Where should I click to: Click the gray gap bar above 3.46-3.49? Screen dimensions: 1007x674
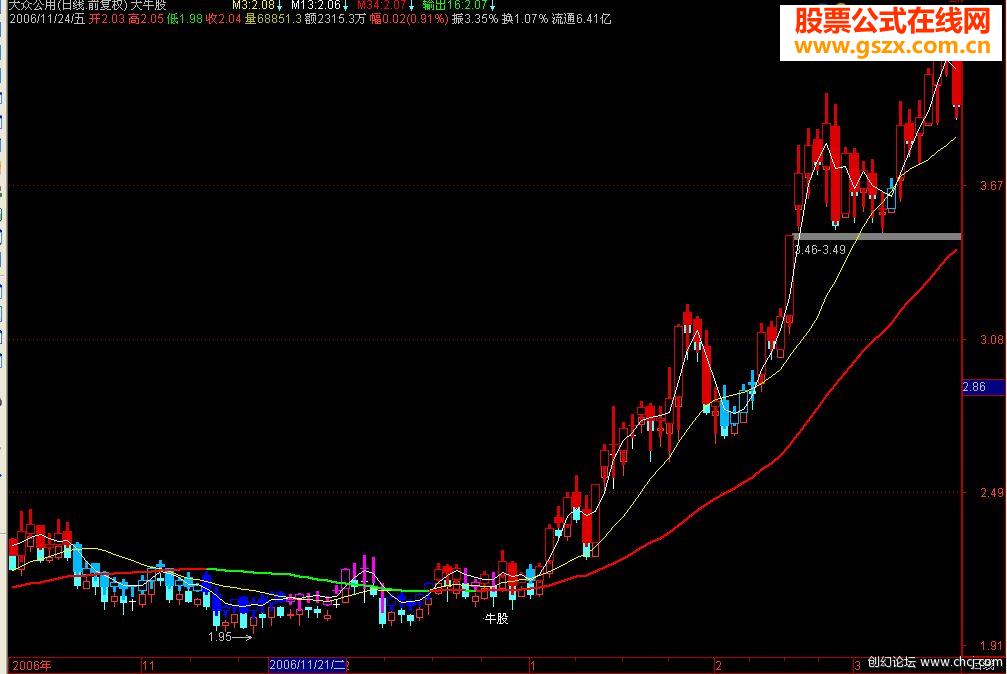(877, 236)
